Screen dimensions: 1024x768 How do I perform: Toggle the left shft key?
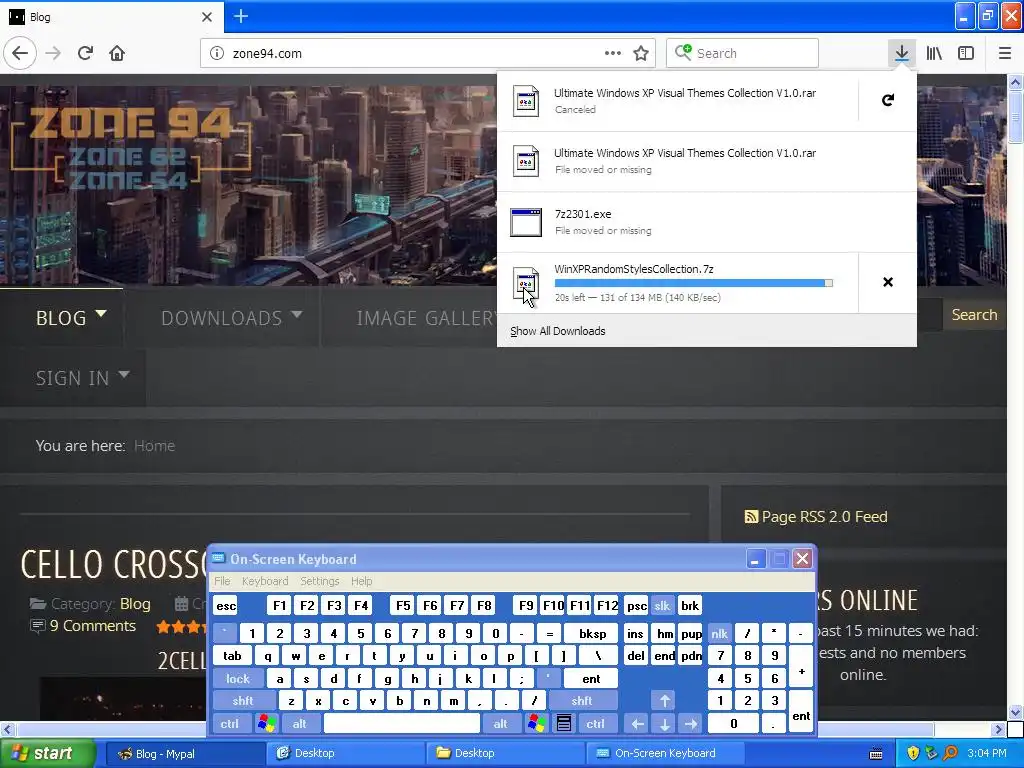[x=244, y=701]
